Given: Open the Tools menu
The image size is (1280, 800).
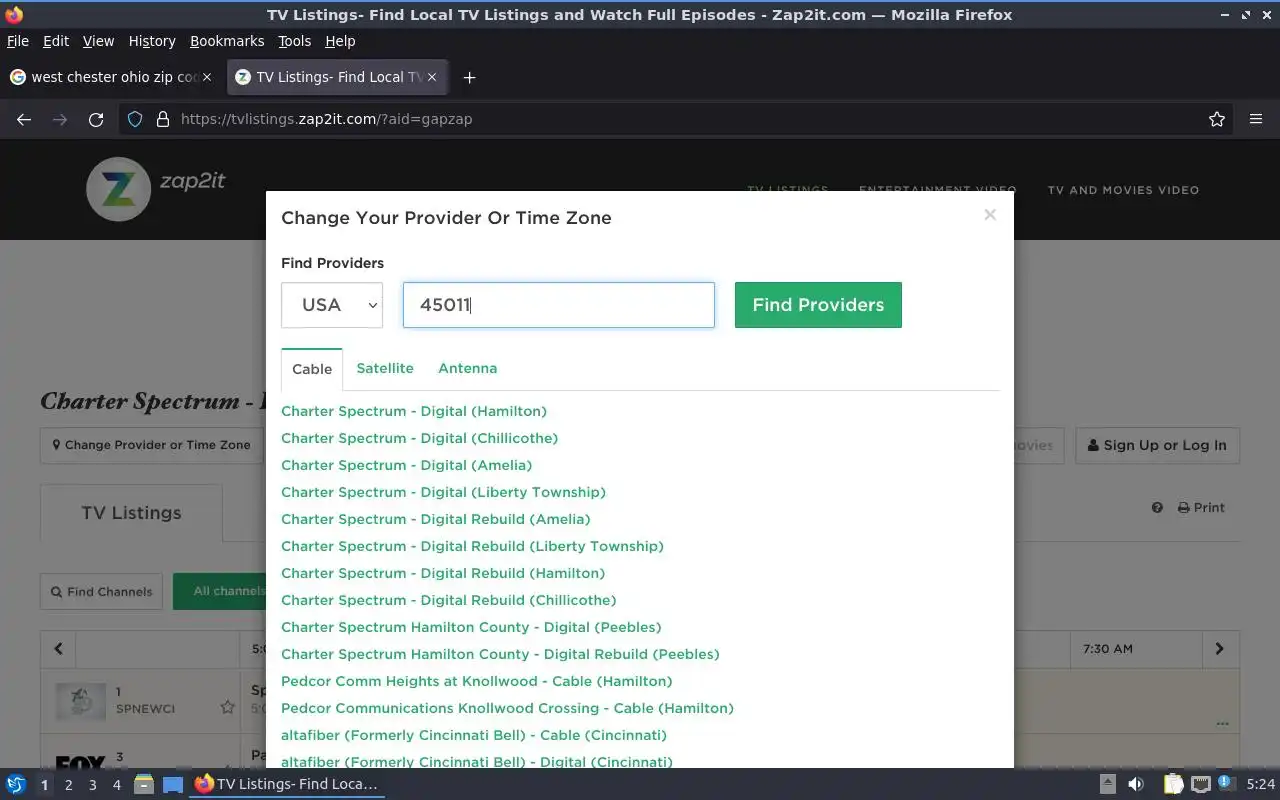Looking at the screenshot, I should coord(294,41).
